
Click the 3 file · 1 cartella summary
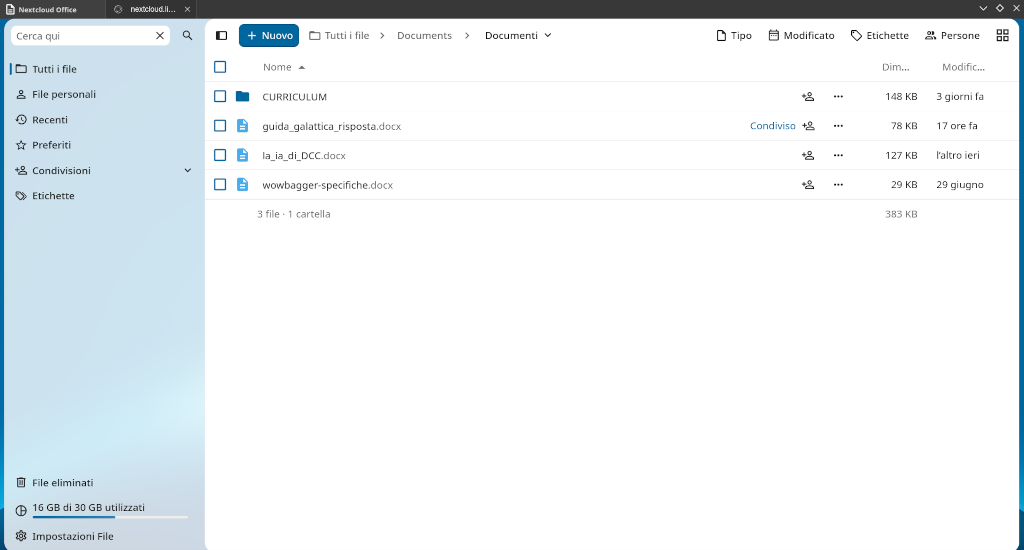pyautogui.click(x=294, y=214)
